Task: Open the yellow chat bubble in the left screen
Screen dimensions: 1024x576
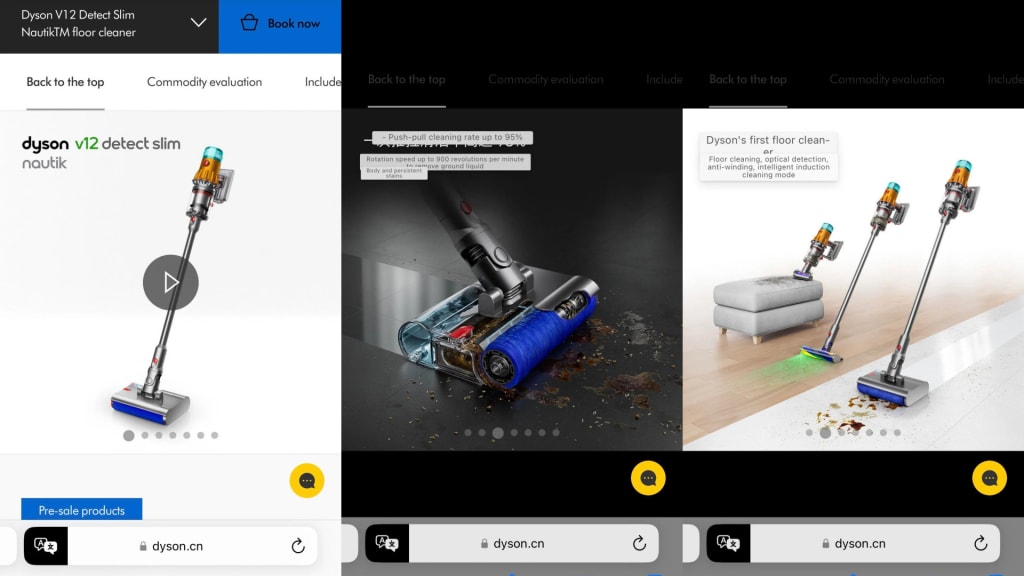Action: tap(307, 480)
